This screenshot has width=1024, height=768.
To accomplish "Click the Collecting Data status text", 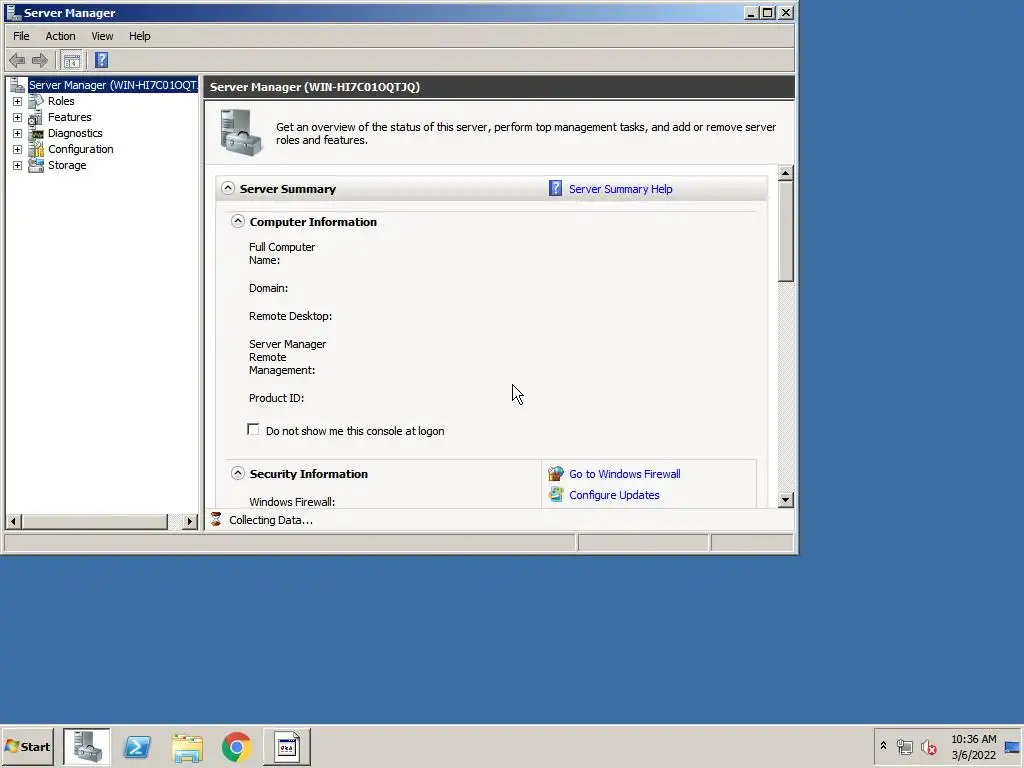I will (x=271, y=520).
